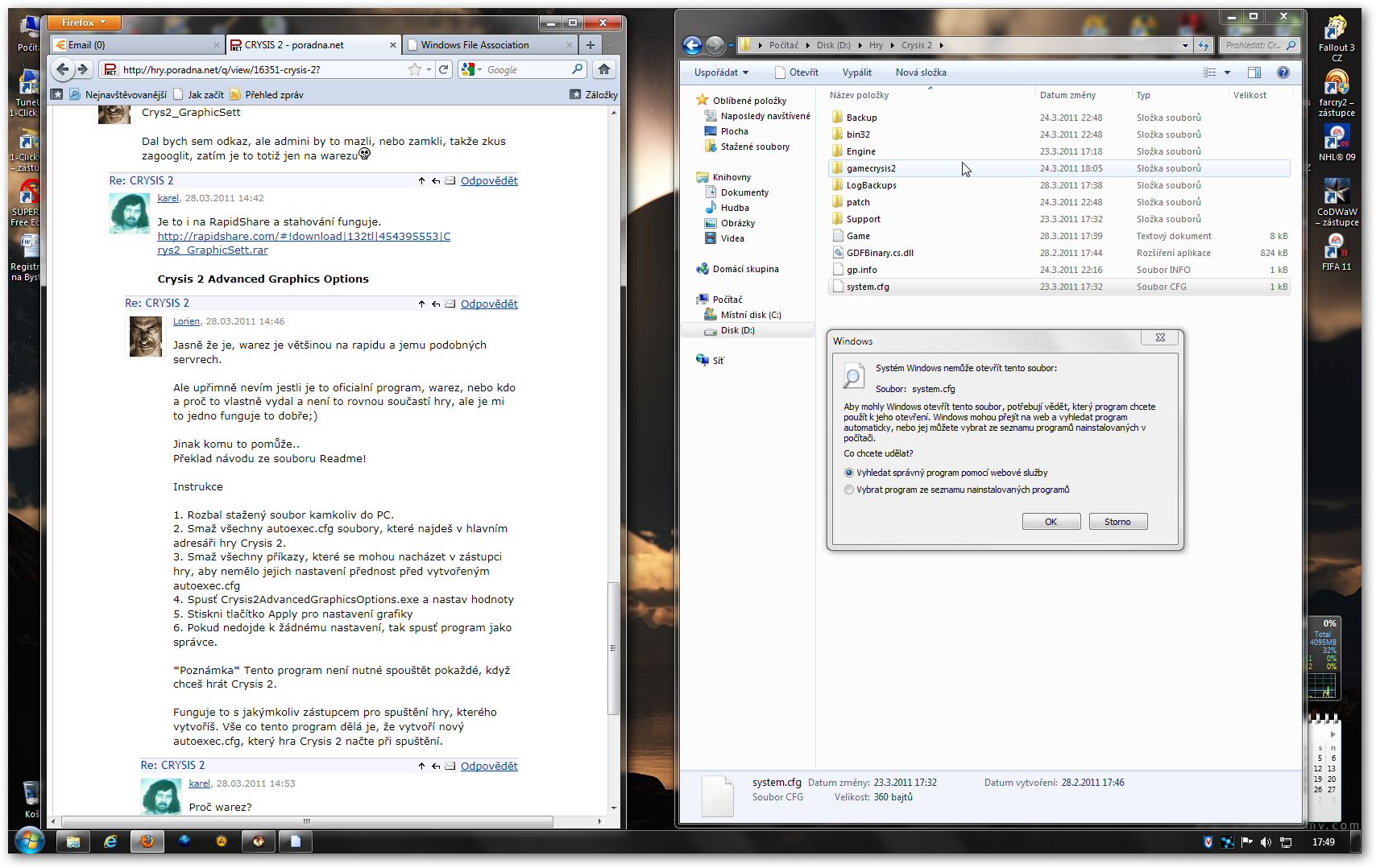1376x868 pixels.
Task: Go forward in Firefox browser
Action: pyautogui.click(x=82, y=69)
